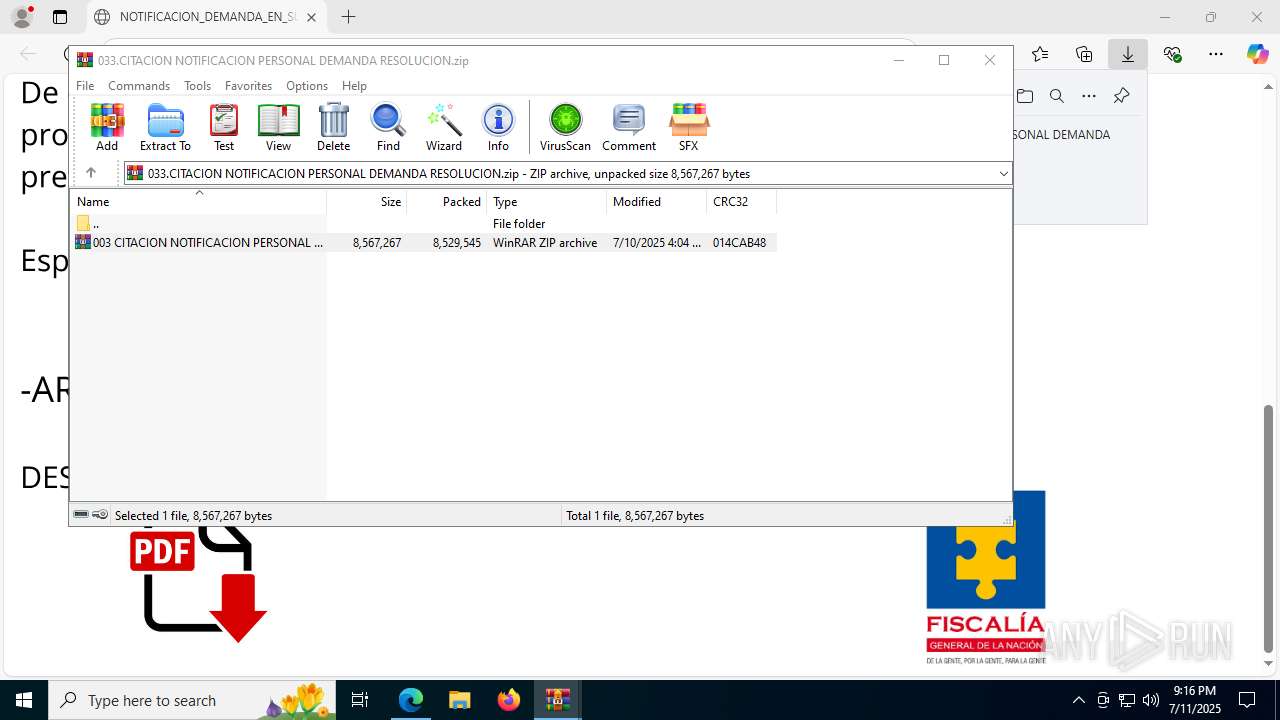1280x720 pixels.
Task: Run VirusScan on the archive
Action: point(565,127)
